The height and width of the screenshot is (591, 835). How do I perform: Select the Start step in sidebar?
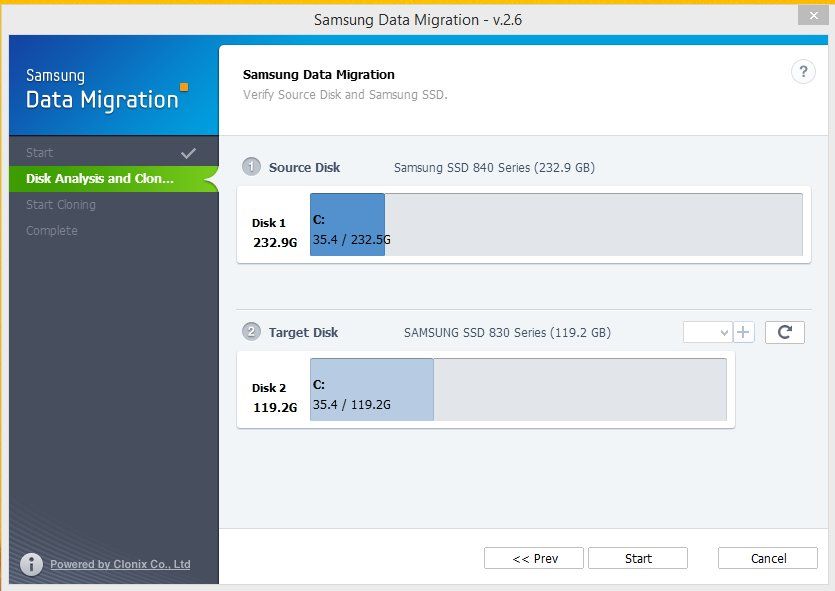pos(39,152)
